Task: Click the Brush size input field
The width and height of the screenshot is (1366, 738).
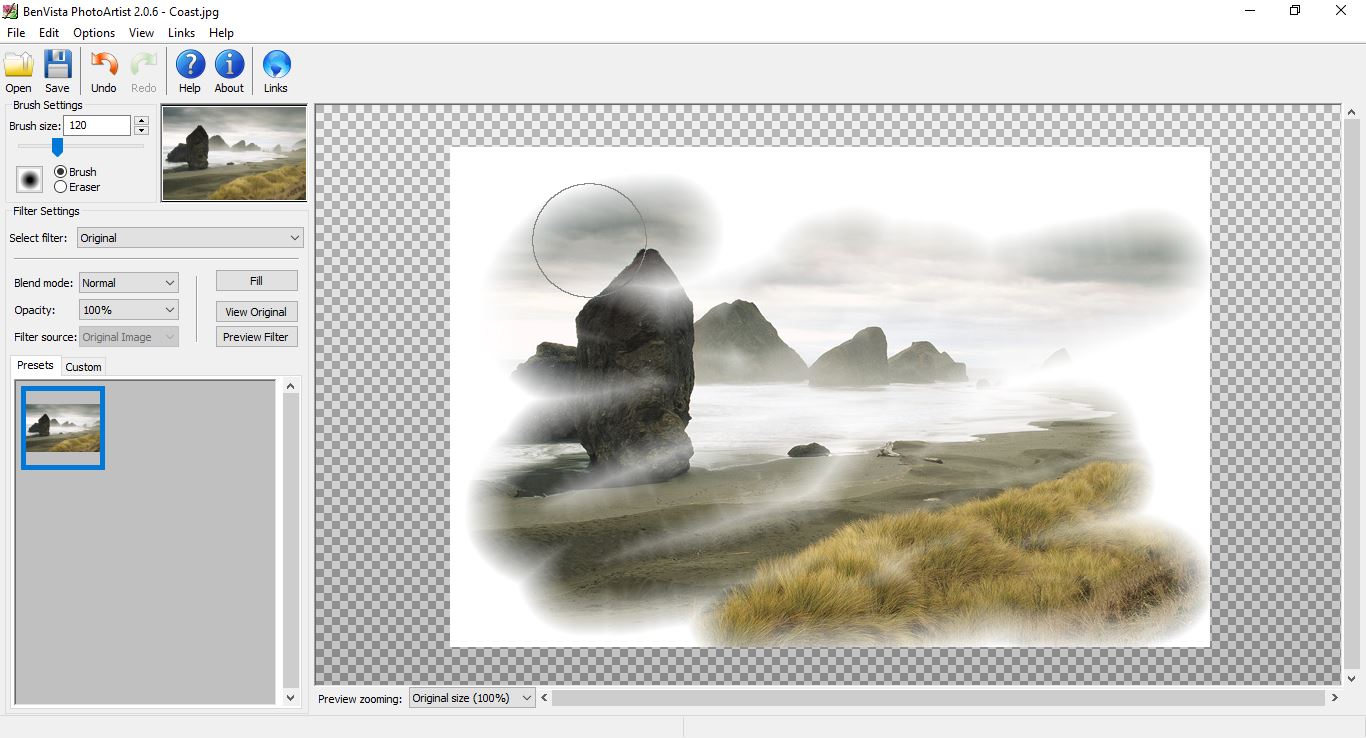Action: 97,125
